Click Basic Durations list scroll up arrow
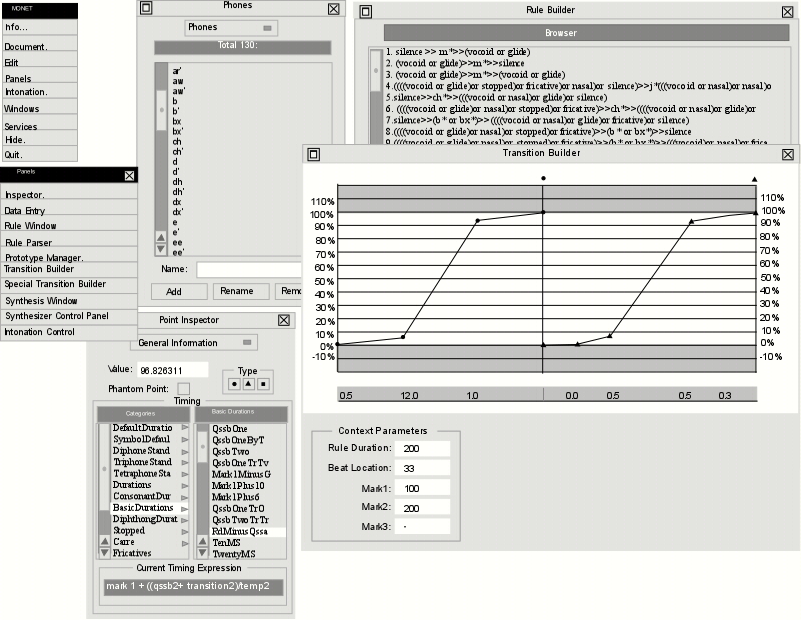Viewport: 801px width, 620px height. (203, 541)
